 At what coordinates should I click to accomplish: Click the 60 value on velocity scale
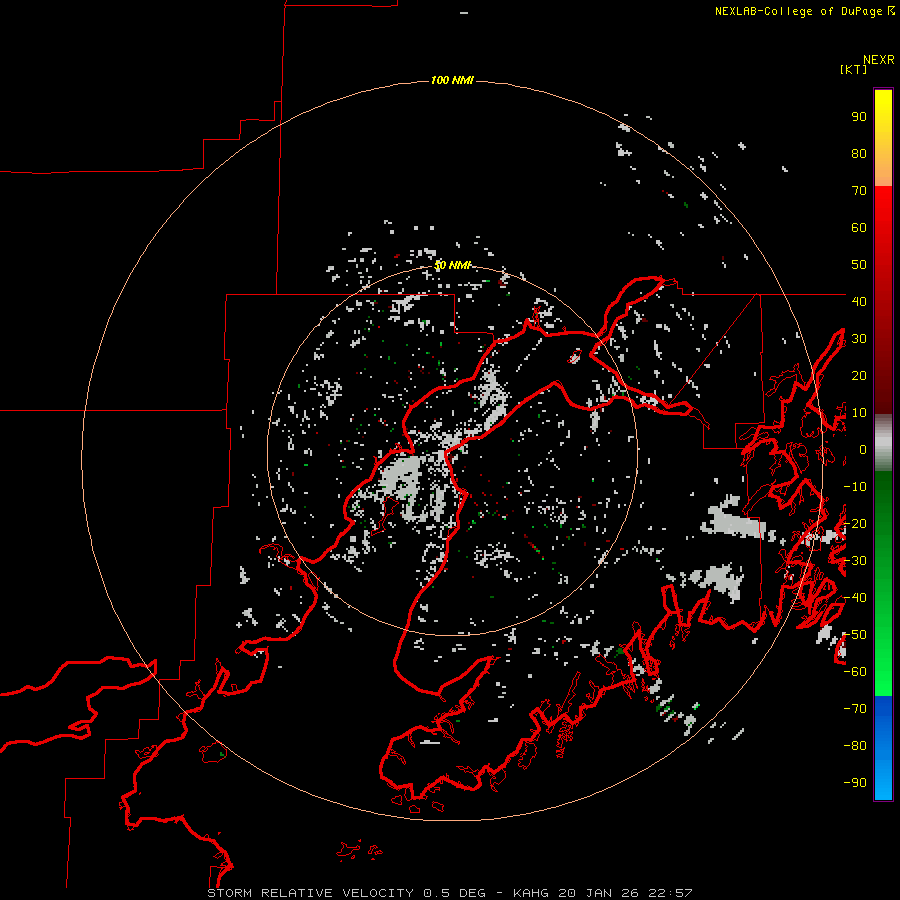pyautogui.click(x=859, y=228)
